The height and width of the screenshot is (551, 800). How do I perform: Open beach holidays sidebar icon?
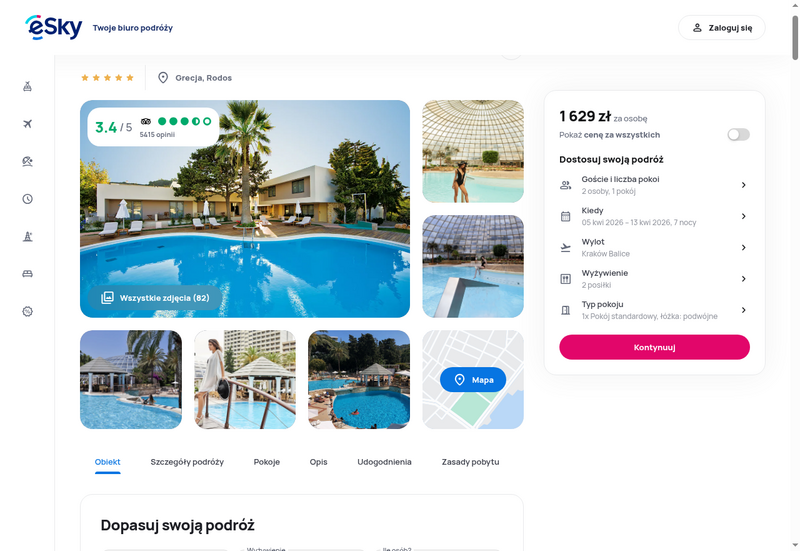tap(28, 161)
